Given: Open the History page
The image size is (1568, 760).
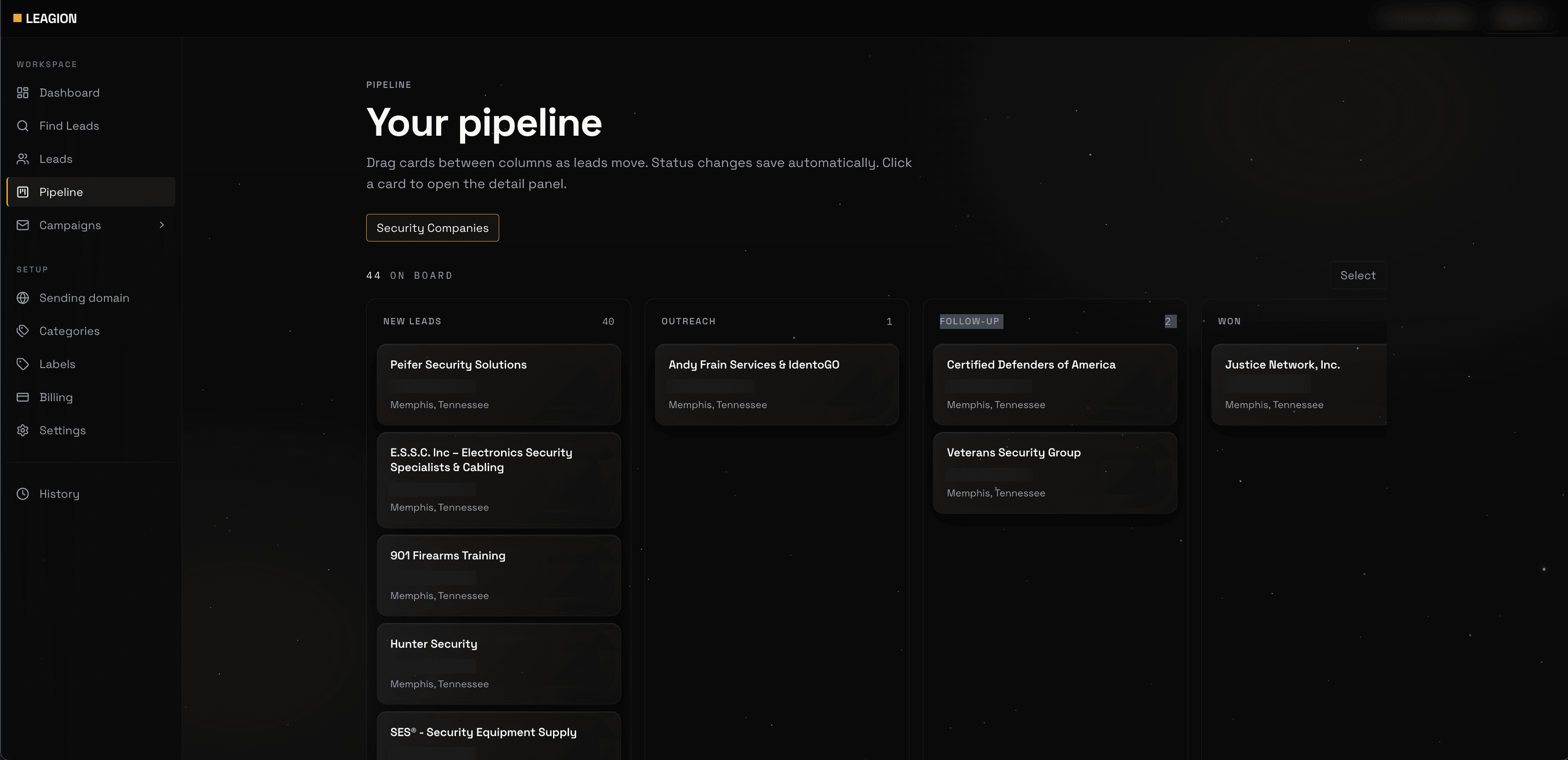Looking at the screenshot, I should click(x=91, y=494).
